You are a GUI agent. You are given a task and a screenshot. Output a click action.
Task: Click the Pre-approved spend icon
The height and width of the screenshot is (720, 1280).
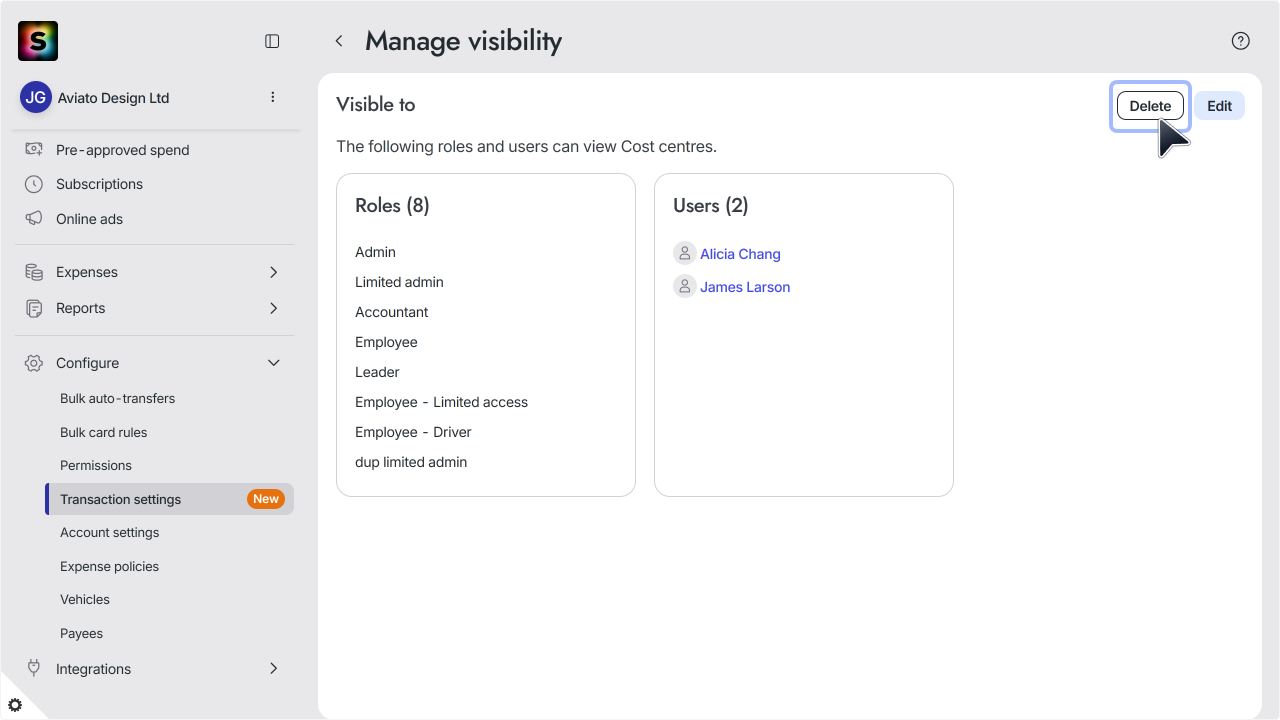34,150
